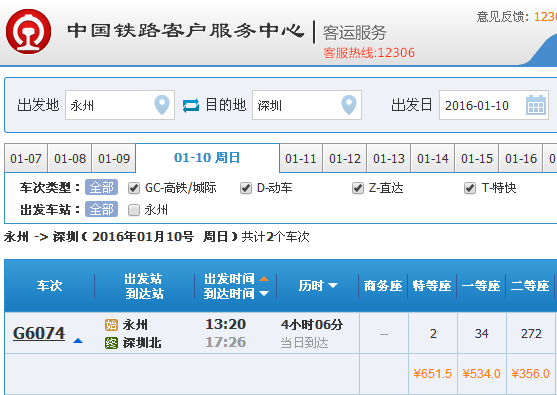Open train G6074 details link
This screenshot has height=395, width=557.
(39, 334)
